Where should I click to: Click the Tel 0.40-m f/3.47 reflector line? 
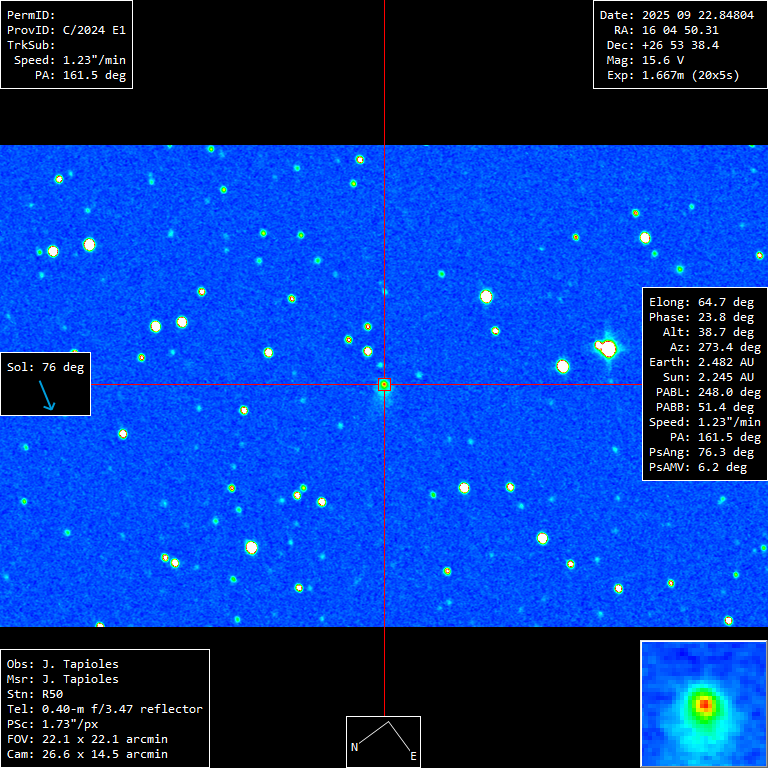[105, 709]
